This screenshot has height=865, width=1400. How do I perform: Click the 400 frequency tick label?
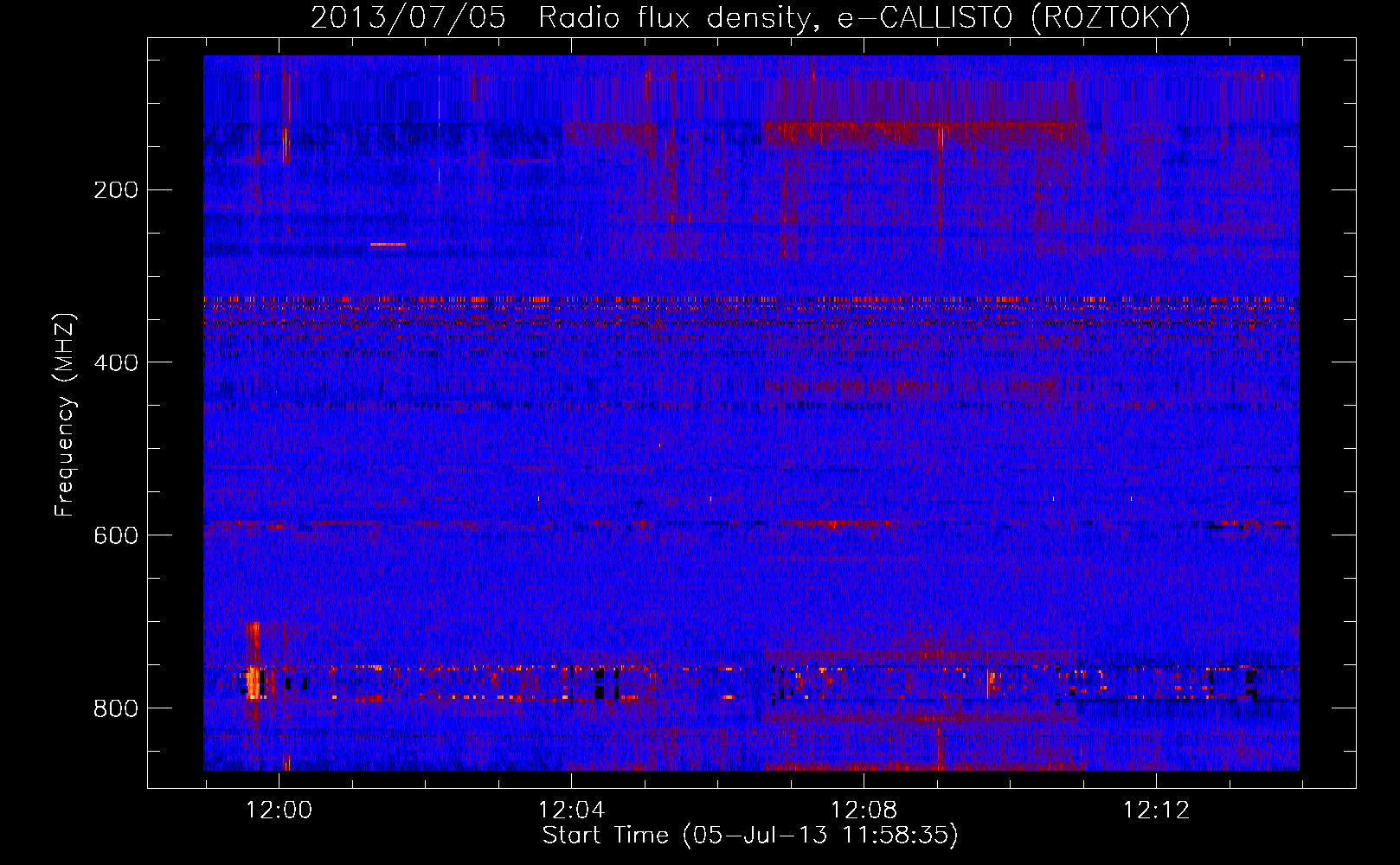click(x=116, y=363)
